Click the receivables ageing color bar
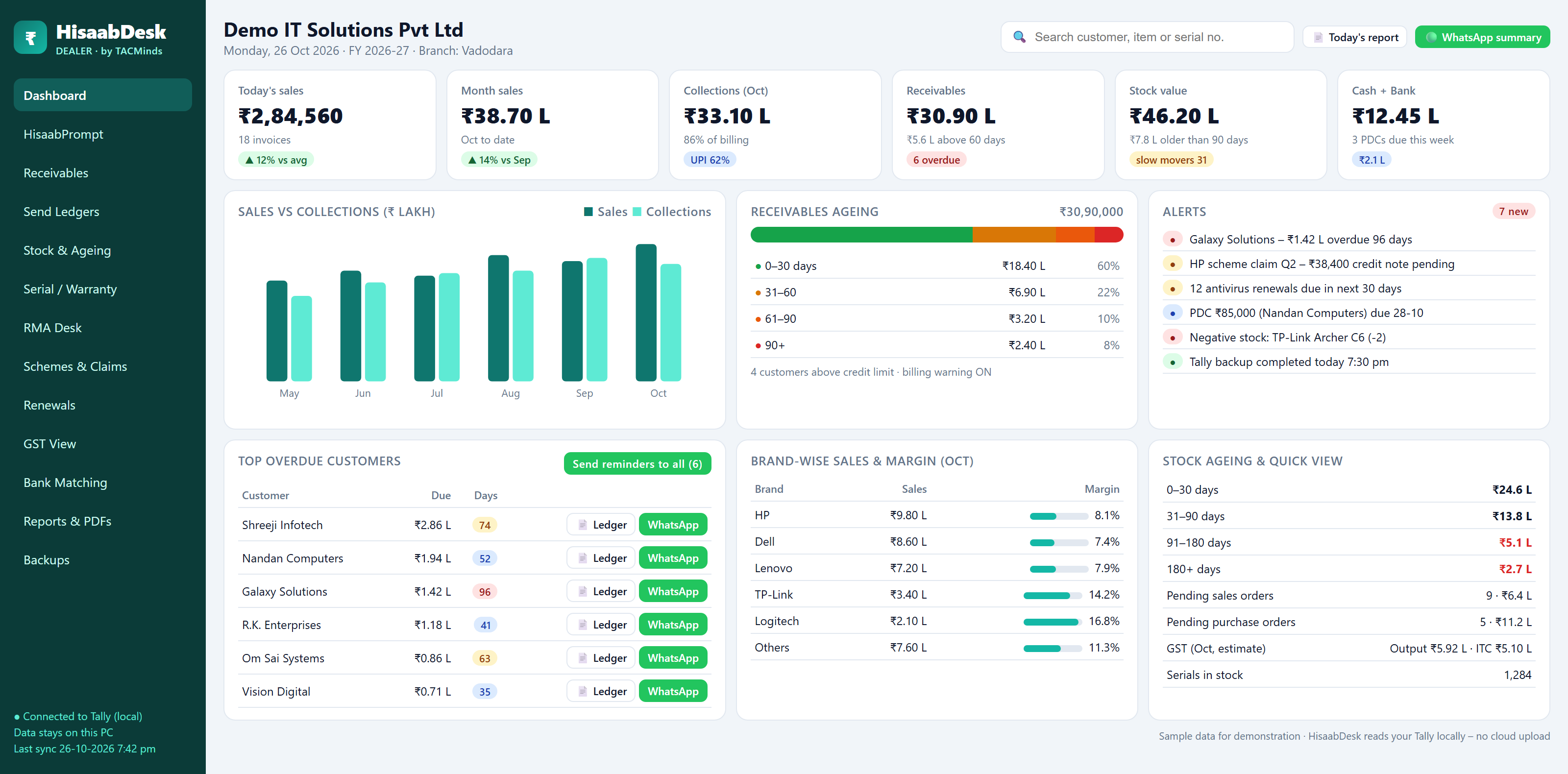This screenshot has width=1568, height=774. (x=937, y=235)
